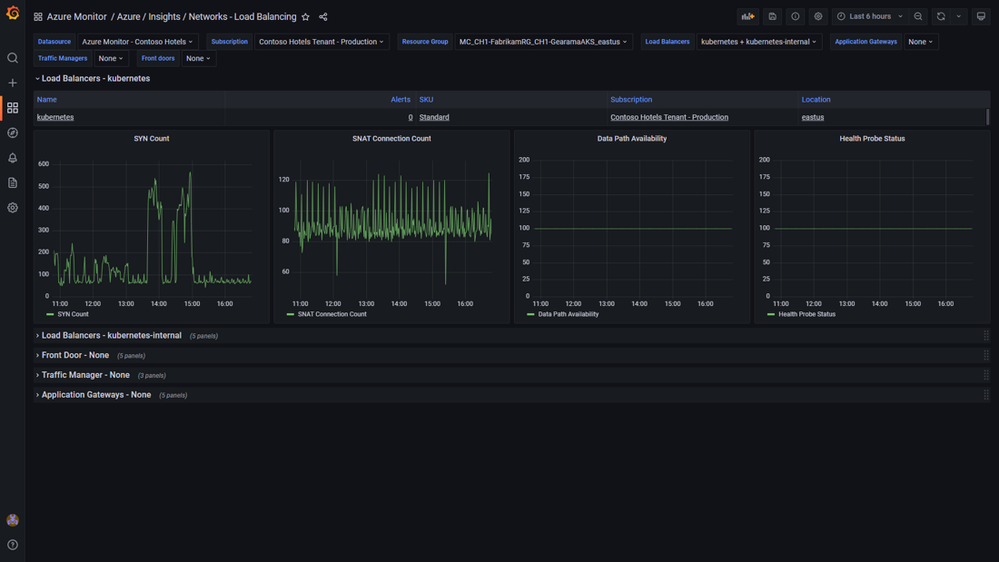Sort table by Subscription column header
Viewport: 999px width, 562px height.
(631, 99)
